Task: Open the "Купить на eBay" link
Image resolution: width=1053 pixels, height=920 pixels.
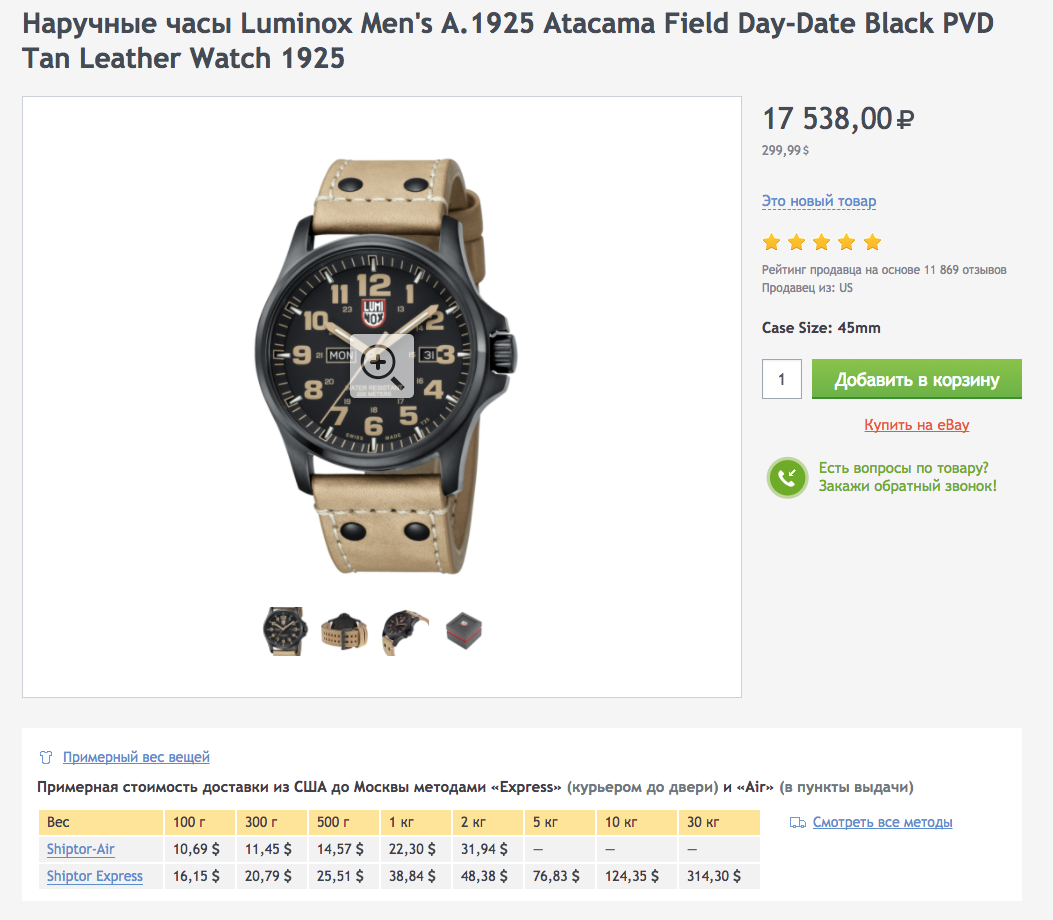Action: 917,425
